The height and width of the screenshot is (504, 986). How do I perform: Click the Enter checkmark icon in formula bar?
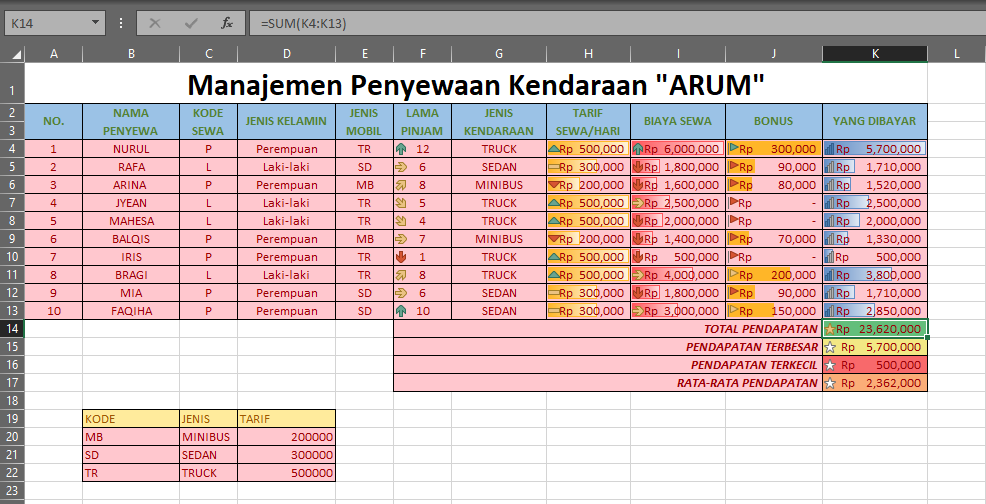[191, 23]
